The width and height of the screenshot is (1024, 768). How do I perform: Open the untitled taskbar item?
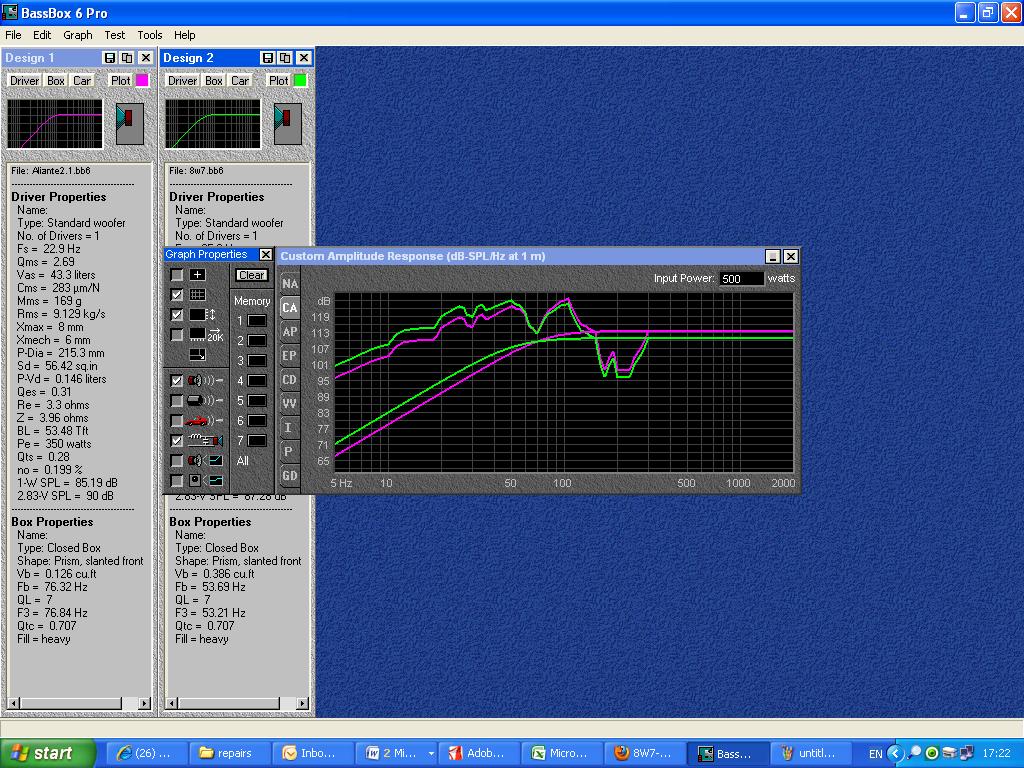coord(810,753)
